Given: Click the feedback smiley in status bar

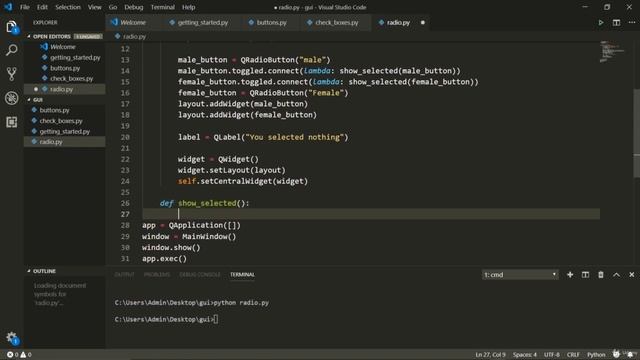Looking at the screenshot, I should [x=616, y=354].
